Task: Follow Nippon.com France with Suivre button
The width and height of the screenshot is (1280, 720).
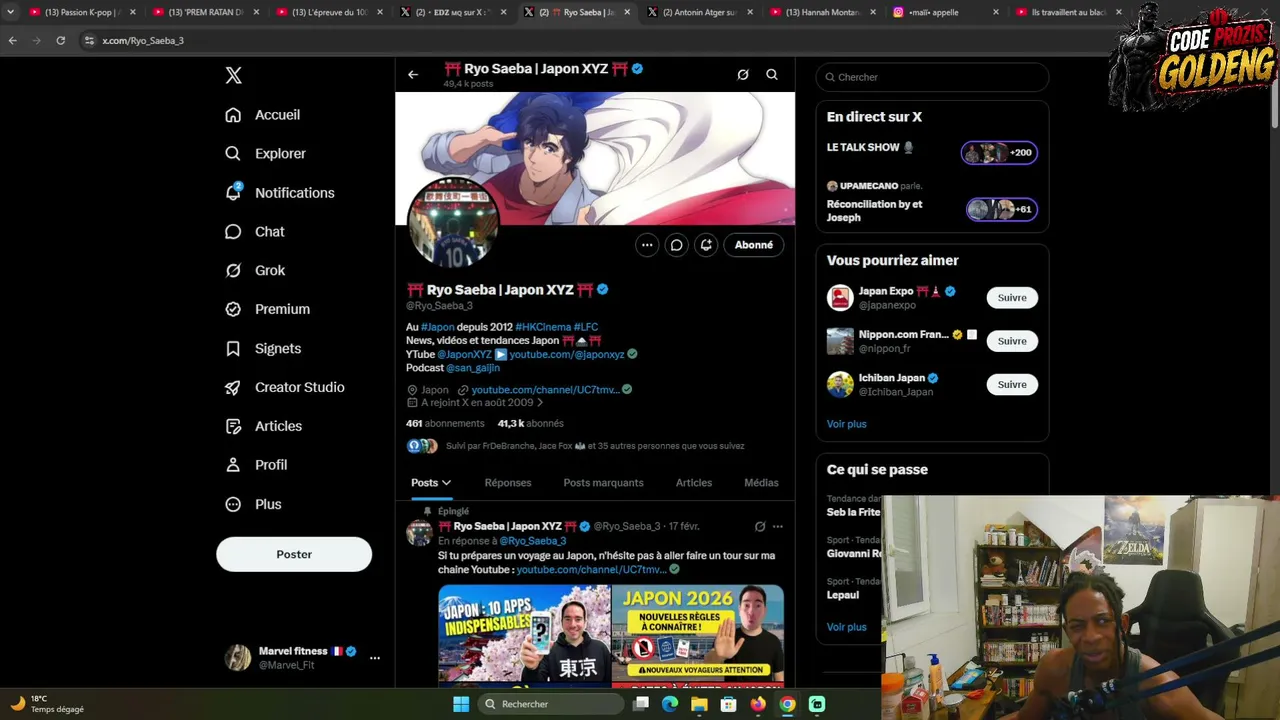Action: click(x=1012, y=341)
